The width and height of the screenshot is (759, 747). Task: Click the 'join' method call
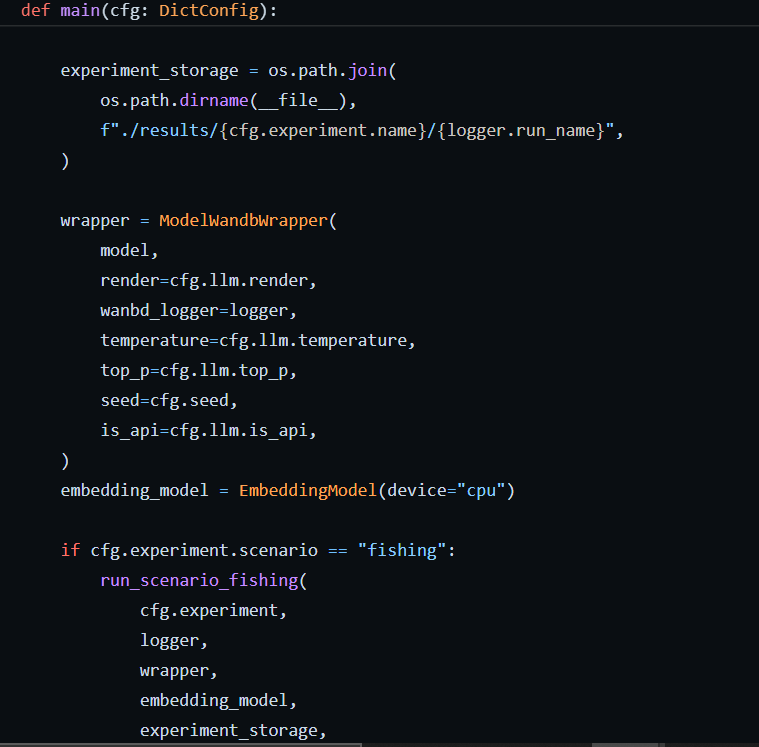367,71
